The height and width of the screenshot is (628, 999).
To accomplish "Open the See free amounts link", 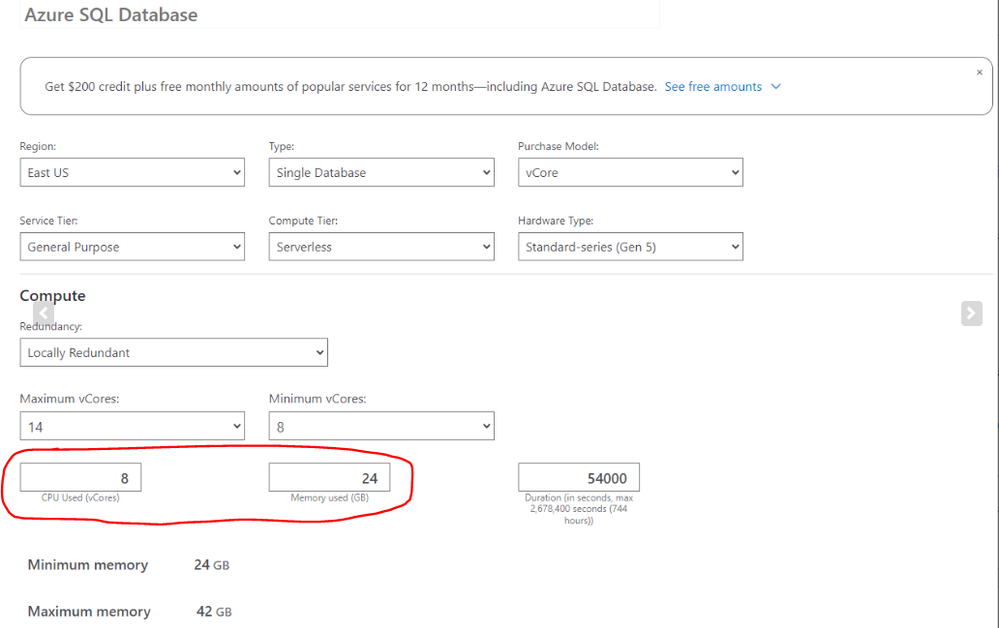I will [x=713, y=87].
